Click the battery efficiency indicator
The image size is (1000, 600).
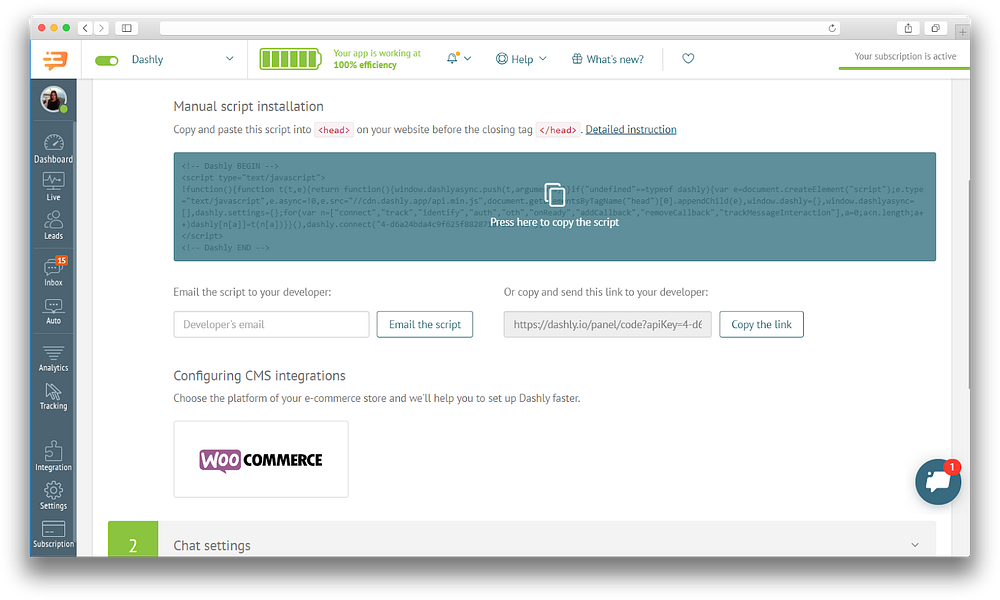(290, 59)
